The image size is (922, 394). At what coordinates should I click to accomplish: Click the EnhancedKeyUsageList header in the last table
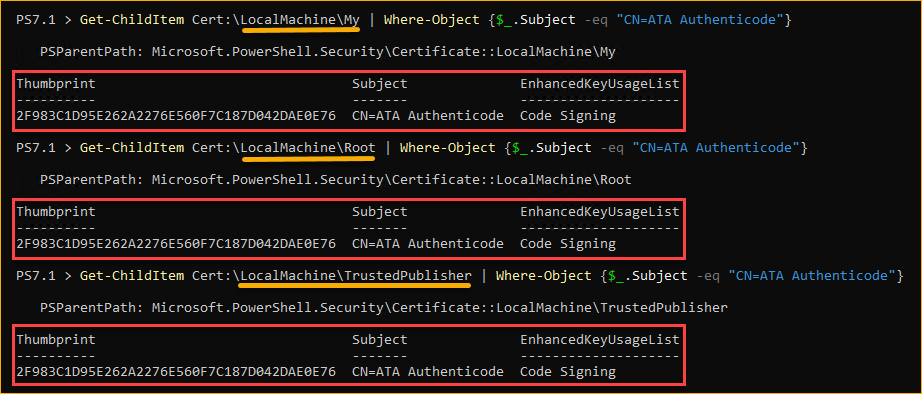600,339
